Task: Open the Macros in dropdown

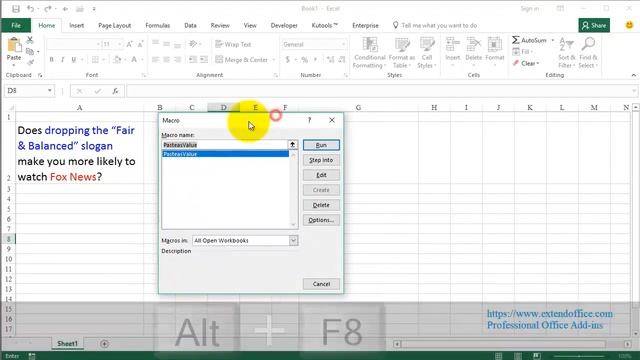Action: click(293, 241)
